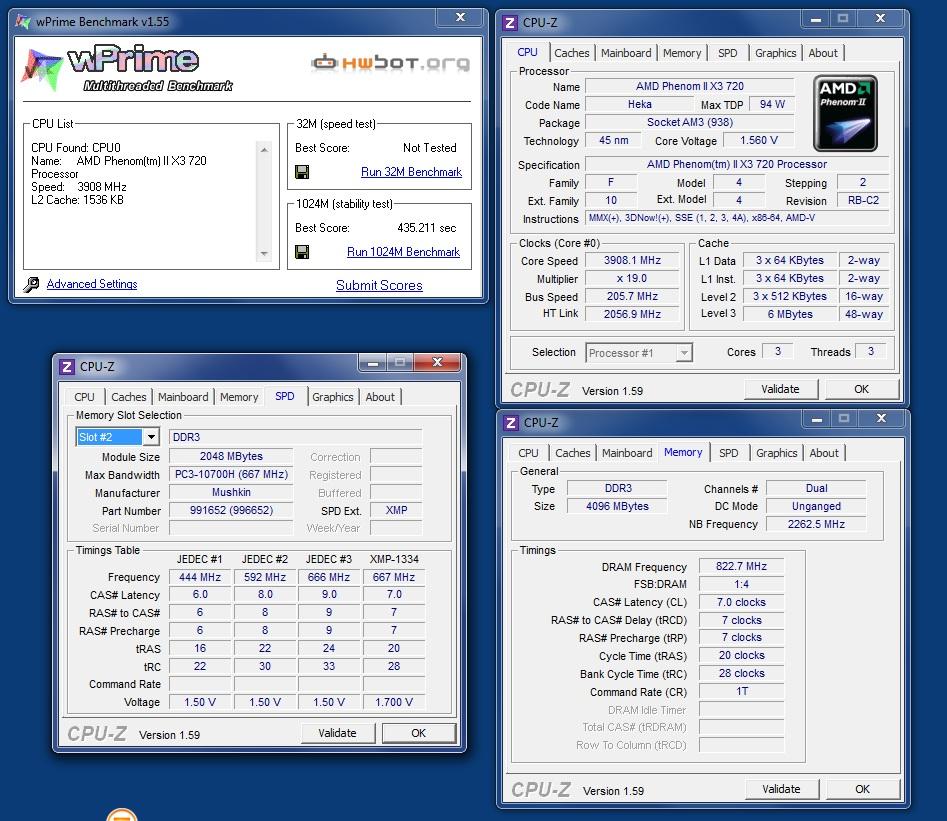Run the 1024M Benchmark
Image resolution: width=947 pixels, height=821 pixels.
[403, 252]
